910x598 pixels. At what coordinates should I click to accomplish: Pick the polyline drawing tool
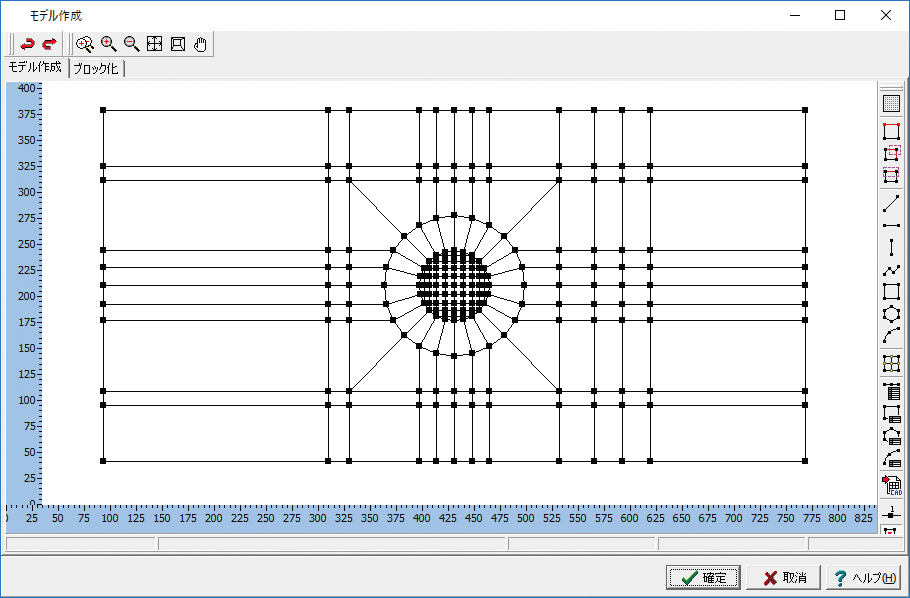[891, 270]
